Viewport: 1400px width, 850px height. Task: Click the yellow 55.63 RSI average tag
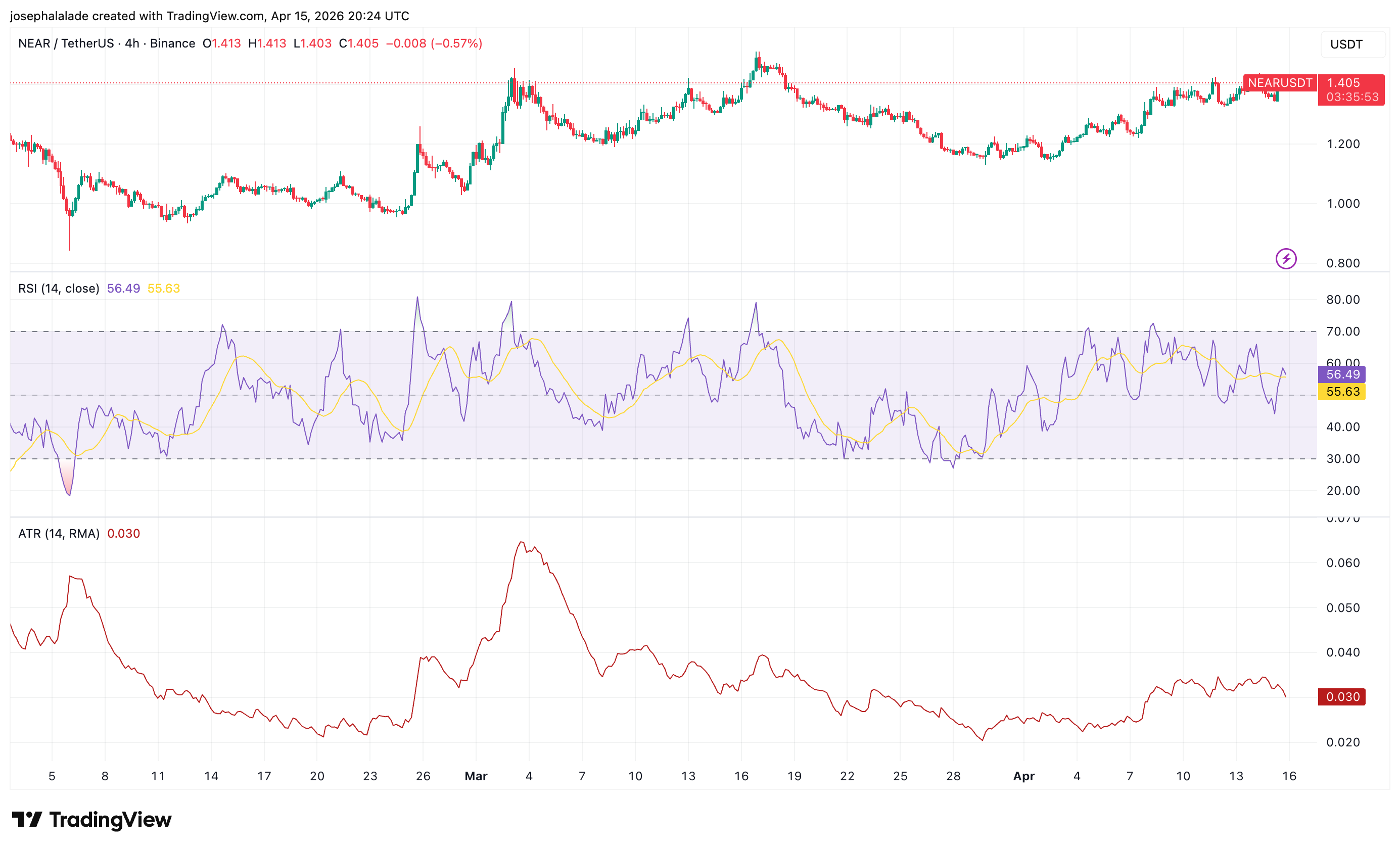coord(1342,392)
